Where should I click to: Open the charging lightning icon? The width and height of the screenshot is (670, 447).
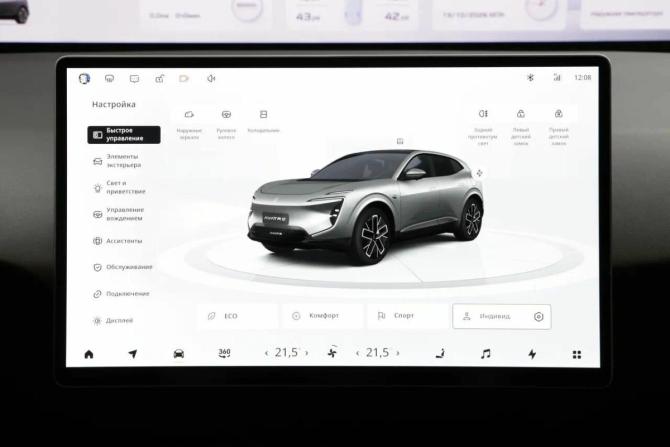[x=532, y=354]
